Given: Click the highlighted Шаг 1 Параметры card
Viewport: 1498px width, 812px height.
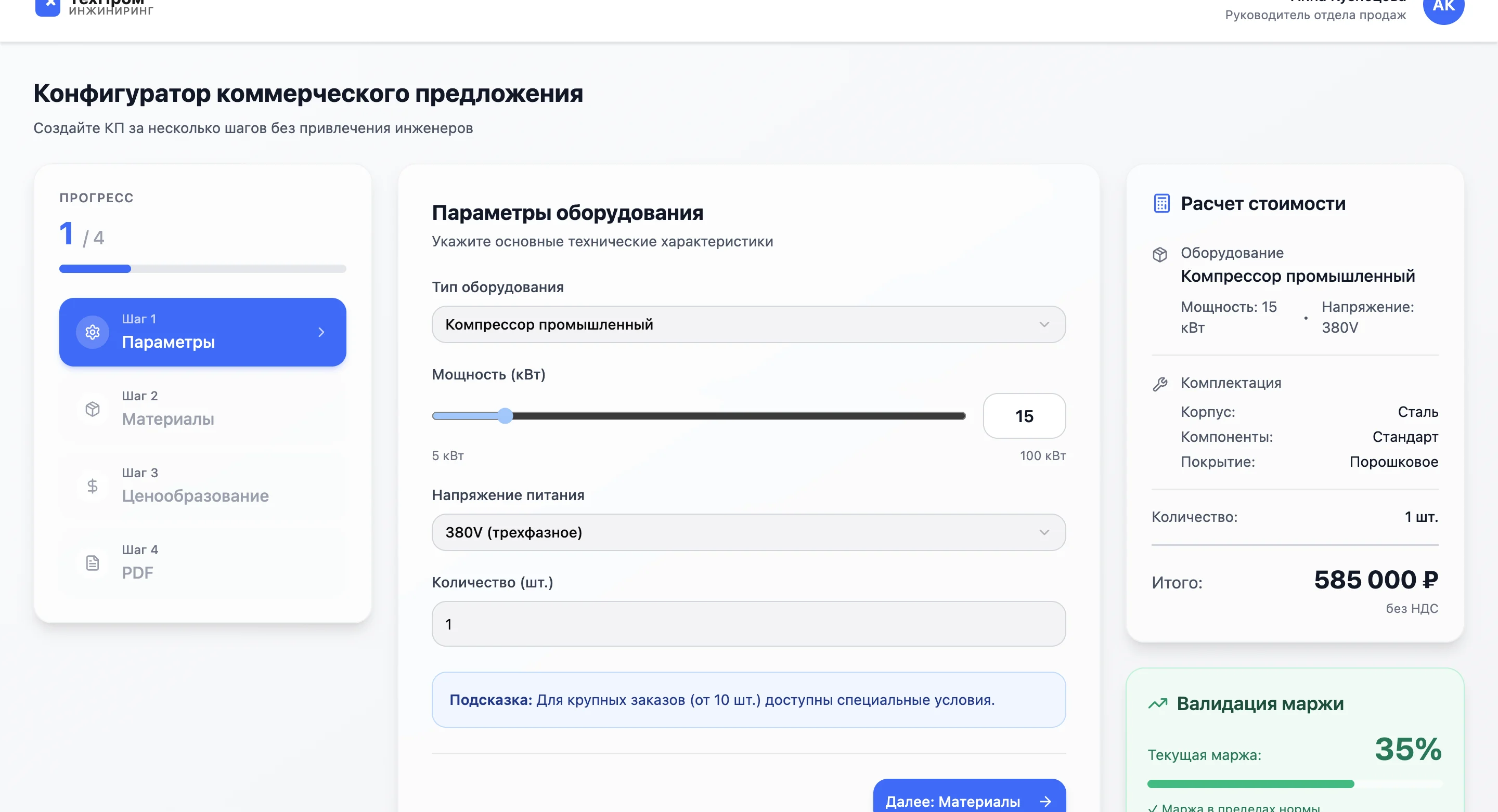Looking at the screenshot, I should click(202, 332).
